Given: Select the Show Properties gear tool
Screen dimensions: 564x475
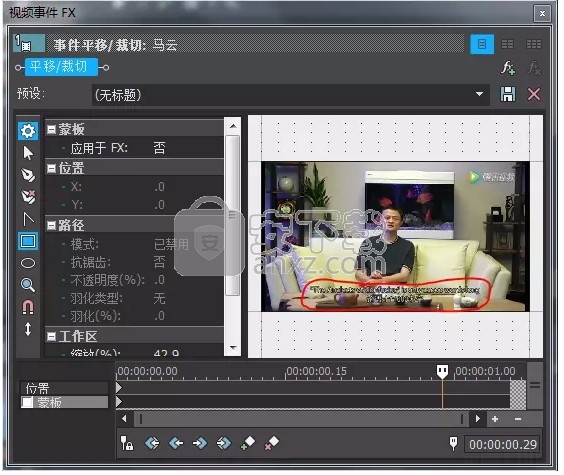Looking at the screenshot, I should 28,131.
